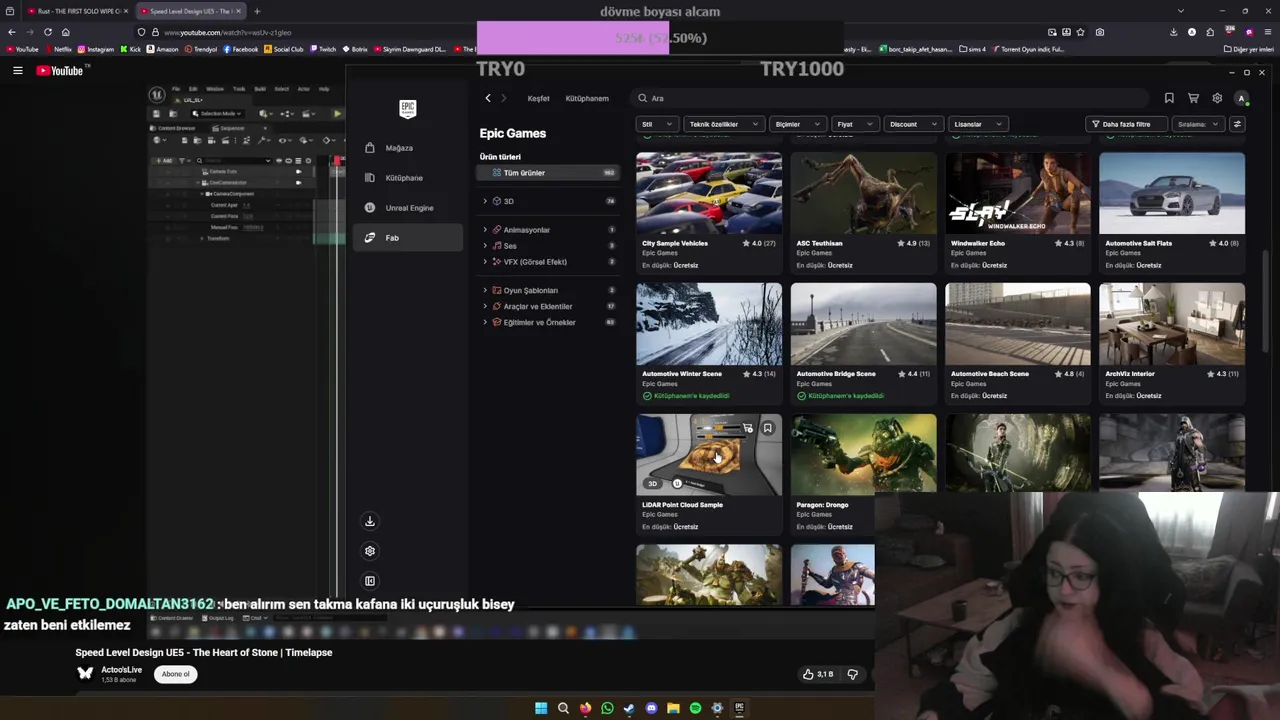Open the Discount filter dropdown

point(913,124)
